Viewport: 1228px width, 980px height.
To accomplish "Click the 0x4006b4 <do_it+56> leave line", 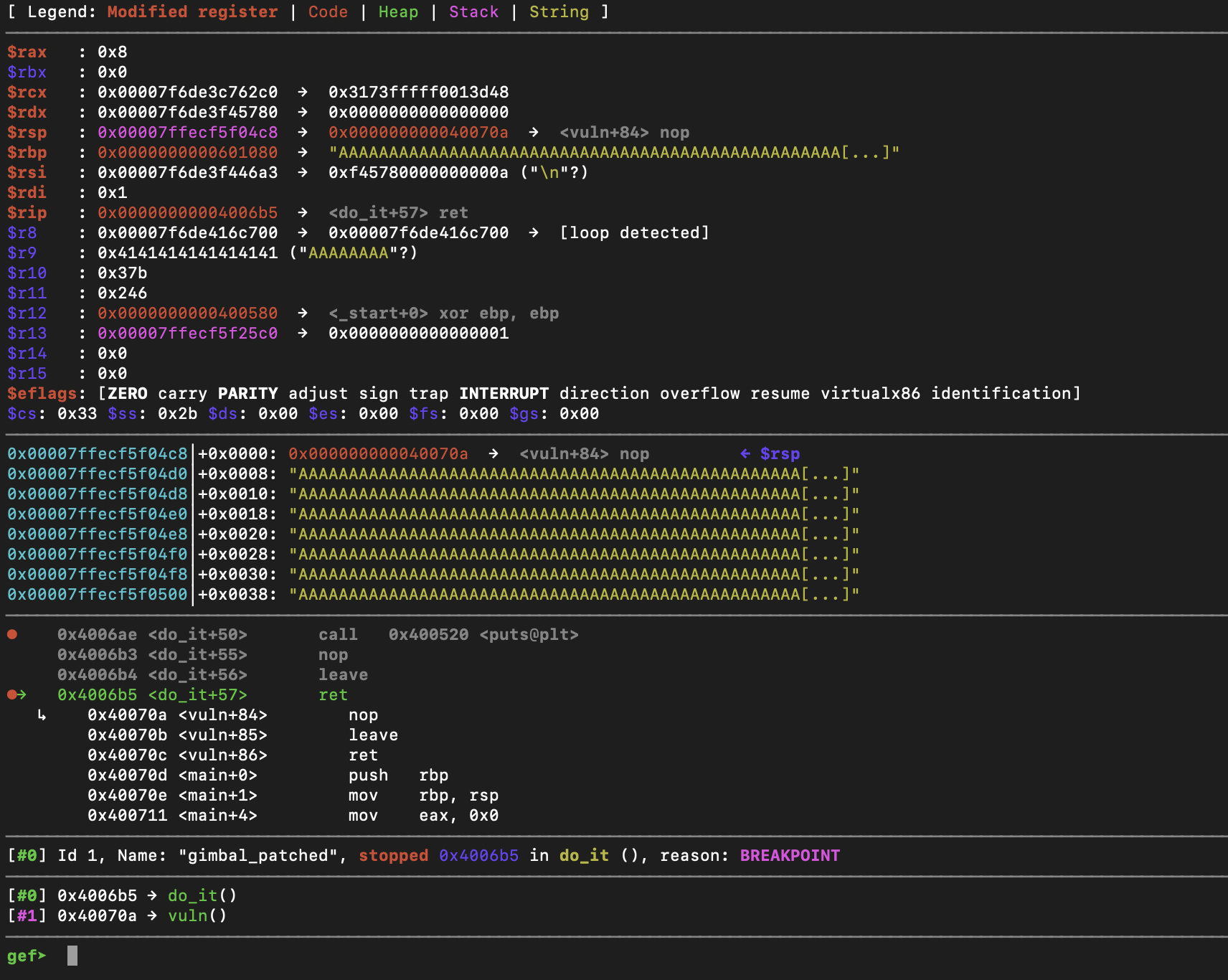I will tap(213, 674).
